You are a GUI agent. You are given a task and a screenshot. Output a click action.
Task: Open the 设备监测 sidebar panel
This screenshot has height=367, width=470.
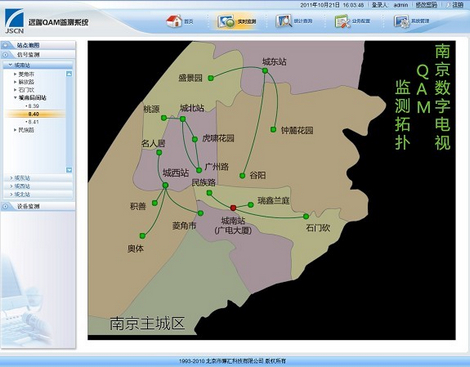point(38,206)
